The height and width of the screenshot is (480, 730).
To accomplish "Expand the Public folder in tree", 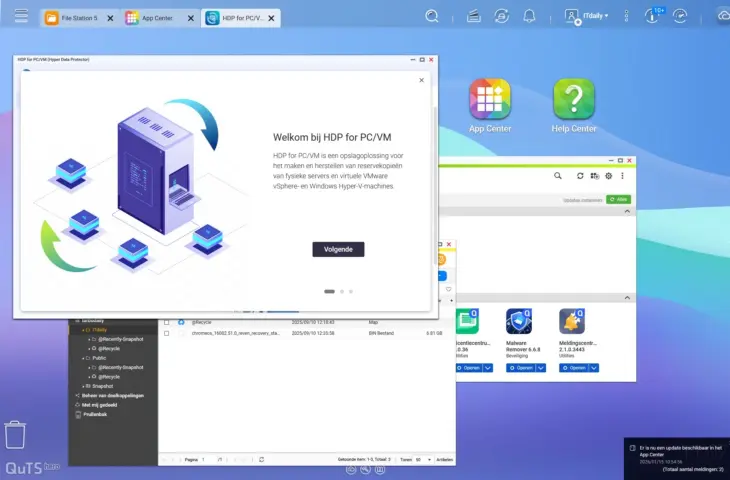I will (85, 357).
